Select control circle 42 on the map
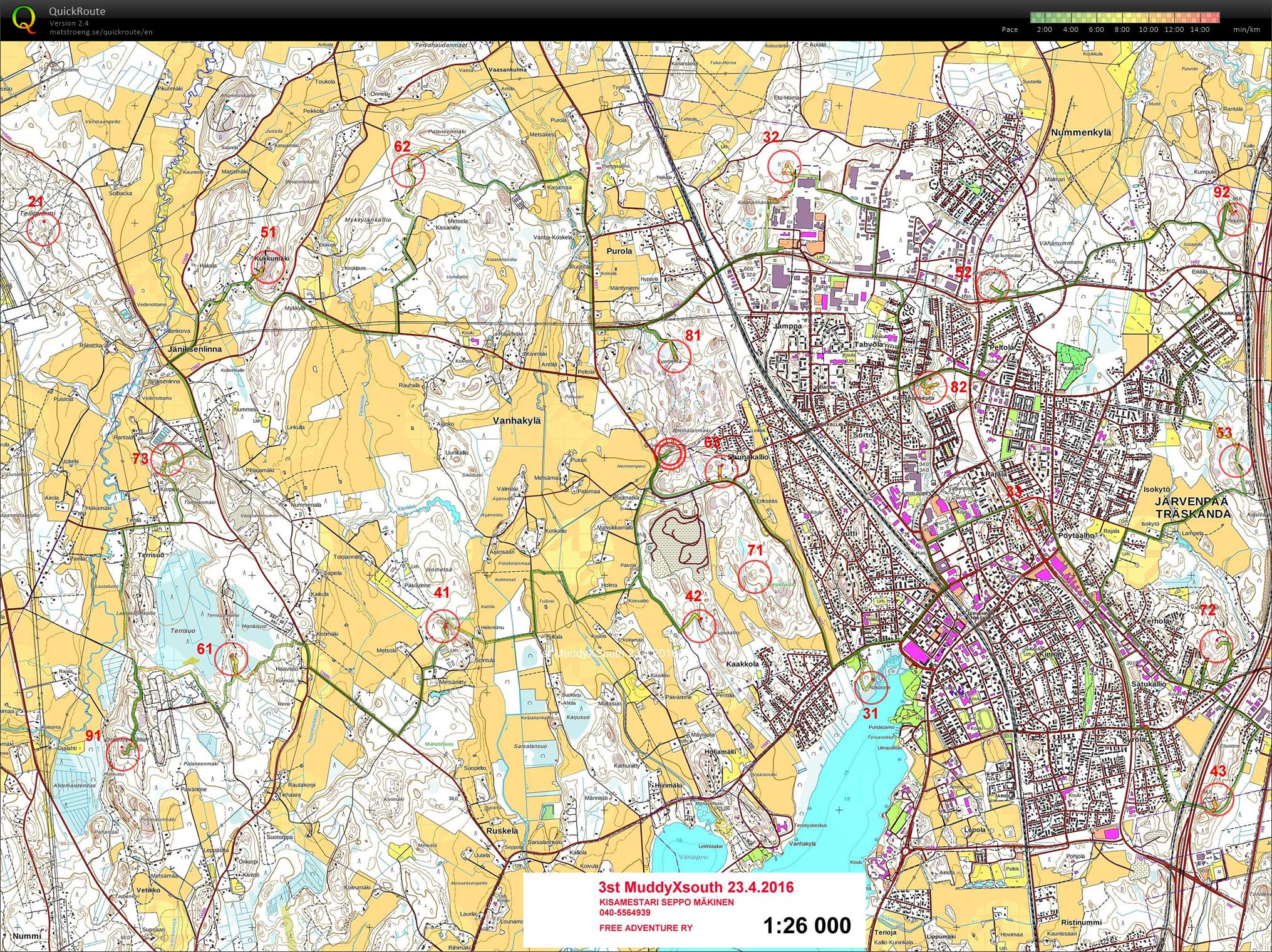Image resolution: width=1272 pixels, height=952 pixels. tap(699, 625)
